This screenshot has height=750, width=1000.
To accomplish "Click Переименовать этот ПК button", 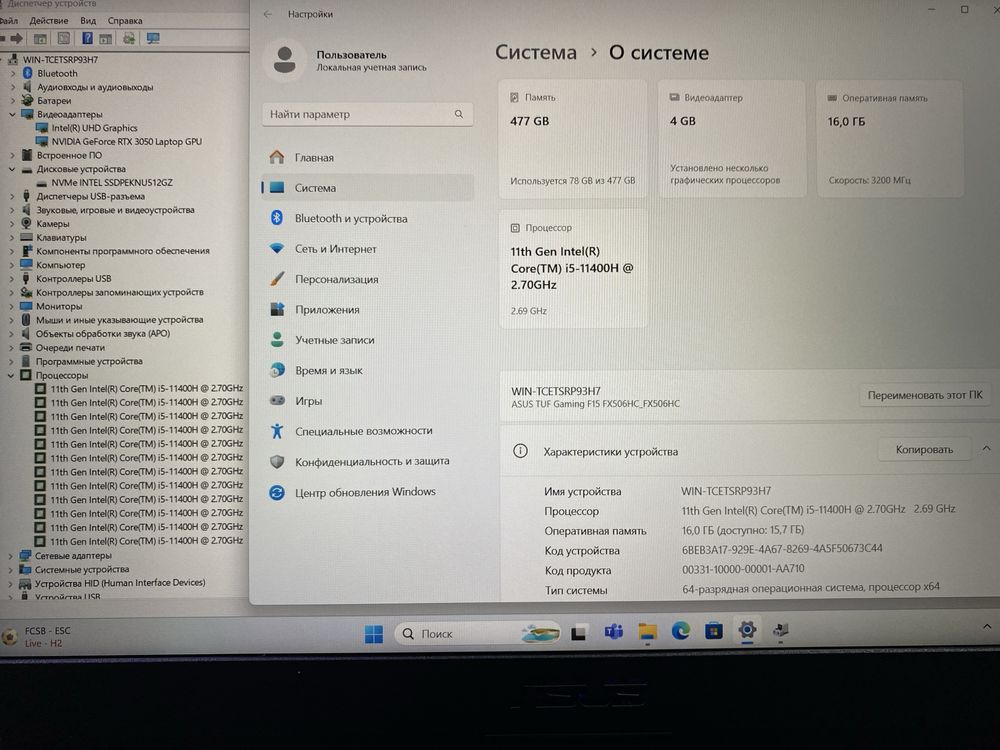I will (x=925, y=395).
